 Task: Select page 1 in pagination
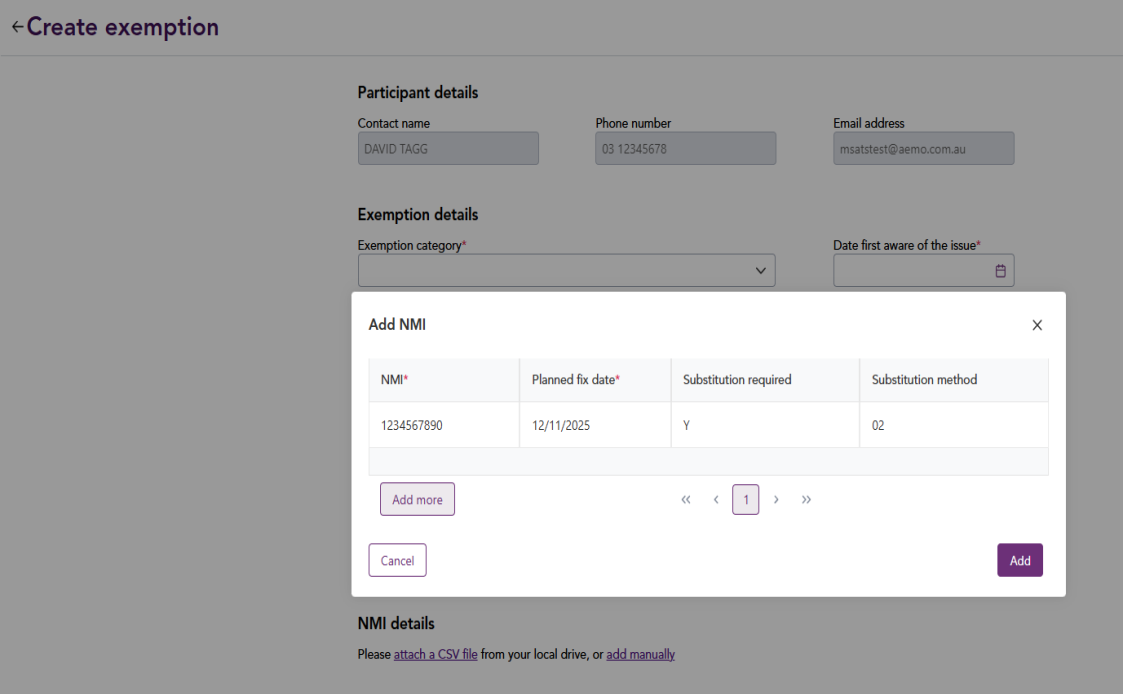coord(746,500)
